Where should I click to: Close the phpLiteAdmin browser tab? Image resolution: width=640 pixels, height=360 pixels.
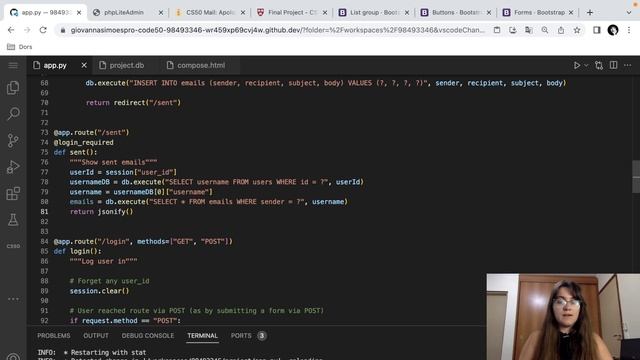161,13
